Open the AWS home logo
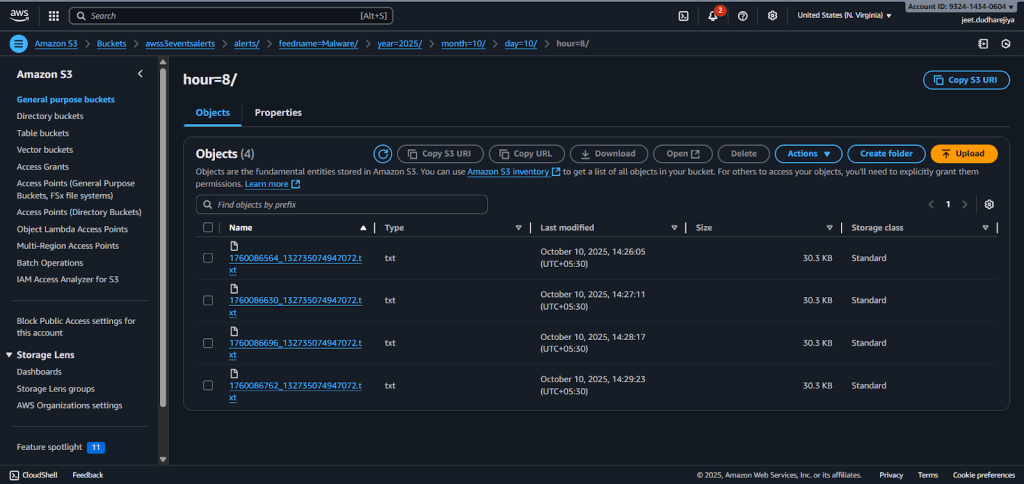This screenshot has width=1024, height=484. tap(19, 16)
